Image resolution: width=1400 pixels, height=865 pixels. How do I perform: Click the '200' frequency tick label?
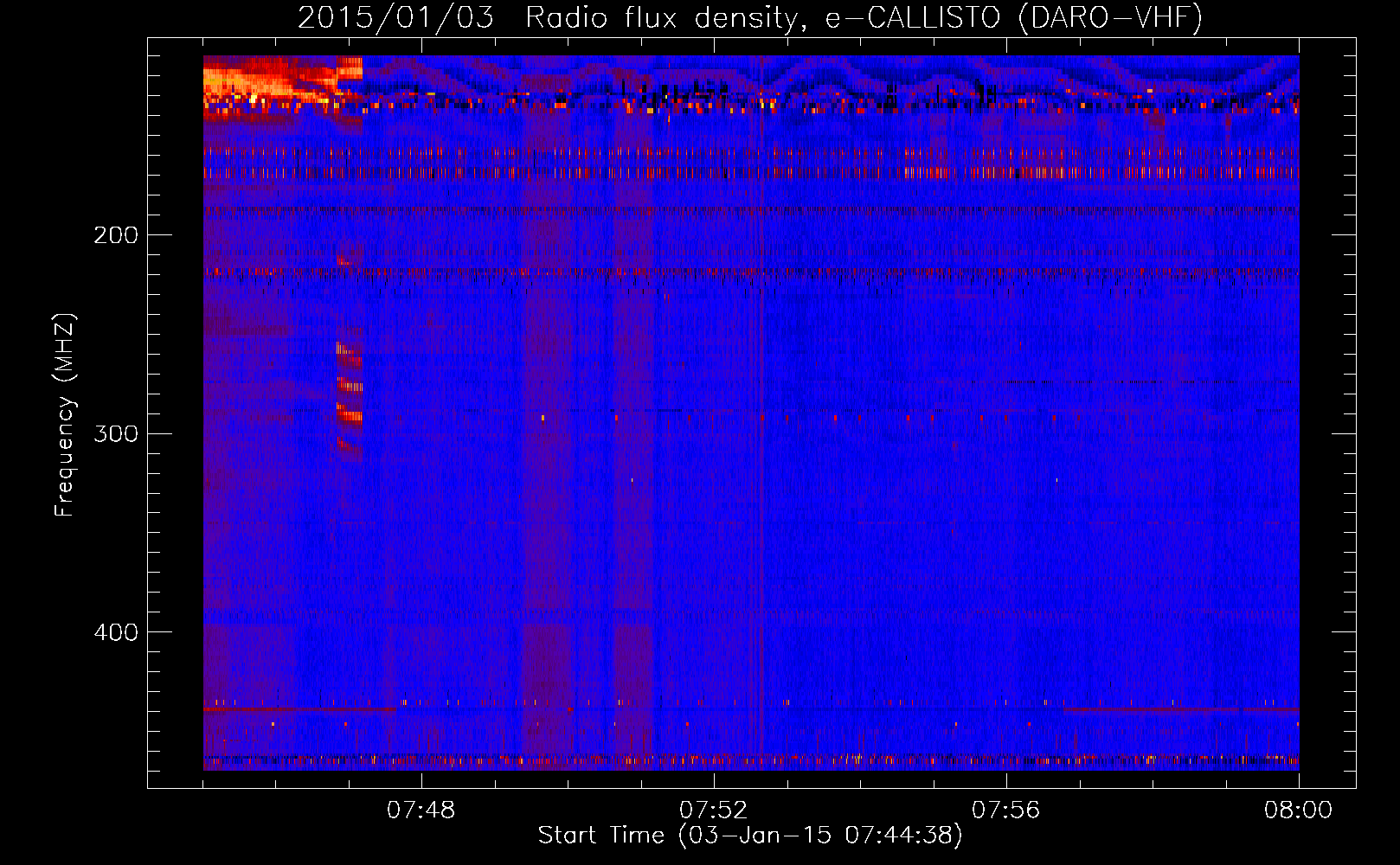tap(116, 235)
